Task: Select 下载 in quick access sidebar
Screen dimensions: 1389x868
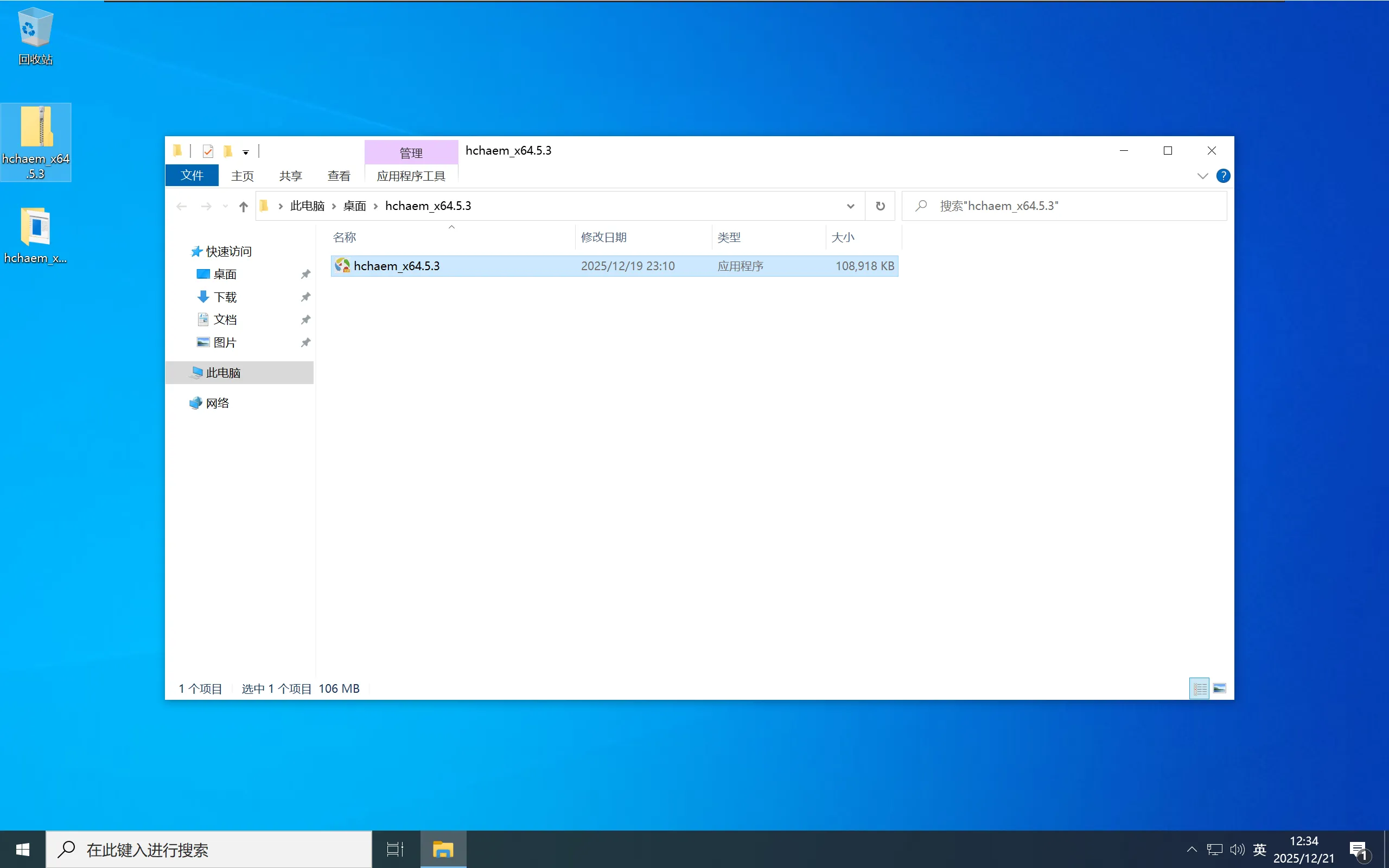Action: [225, 297]
